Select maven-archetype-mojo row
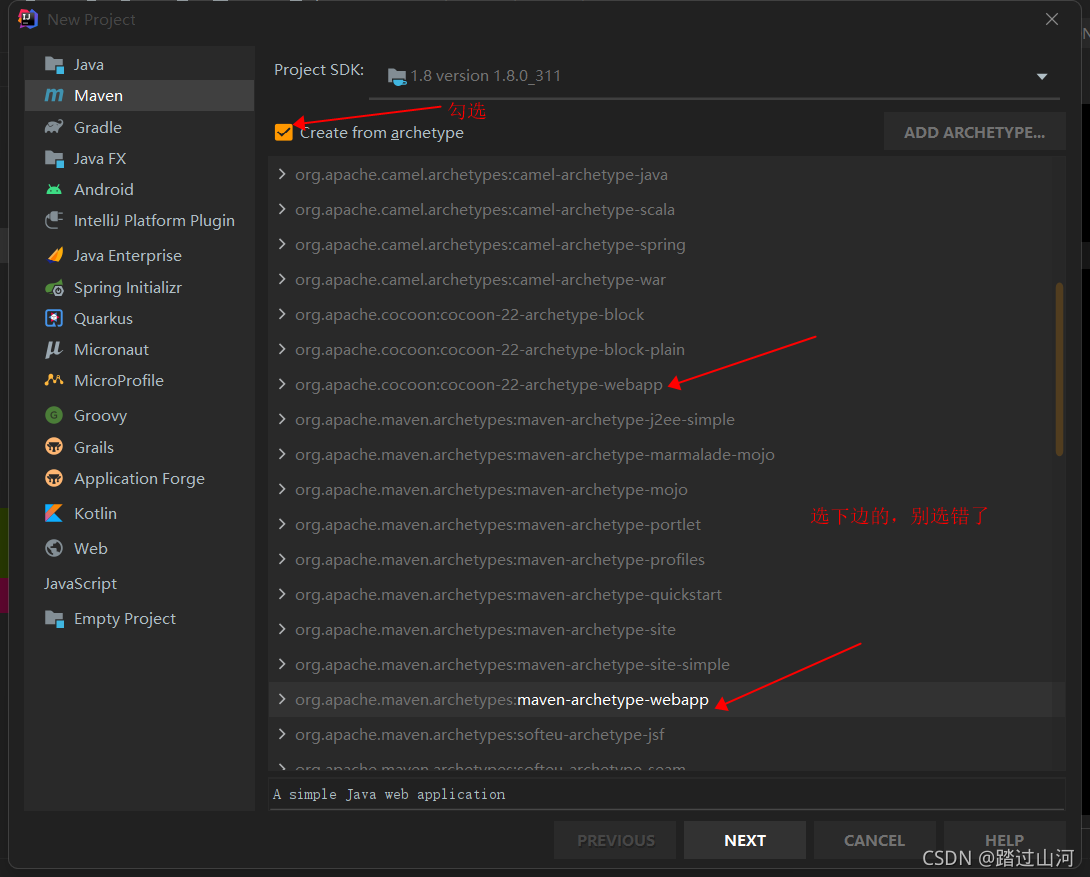 tap(667, 489)
